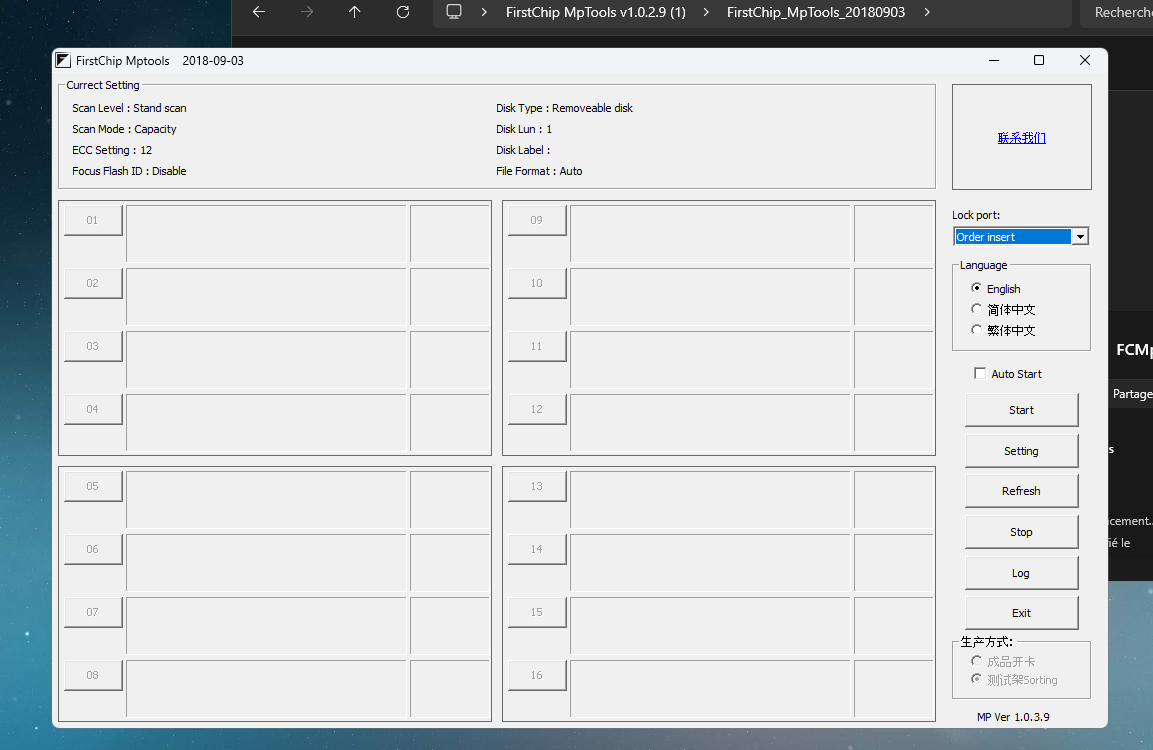This screenshot has height=750, width=1153.
Task: Click port 15 button
Action: pos(537,612)
